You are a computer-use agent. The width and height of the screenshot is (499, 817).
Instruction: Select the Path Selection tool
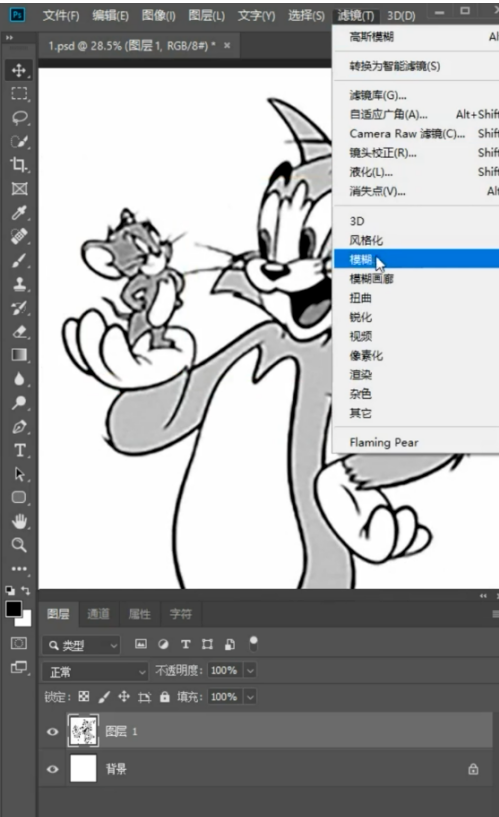[19, 474]
